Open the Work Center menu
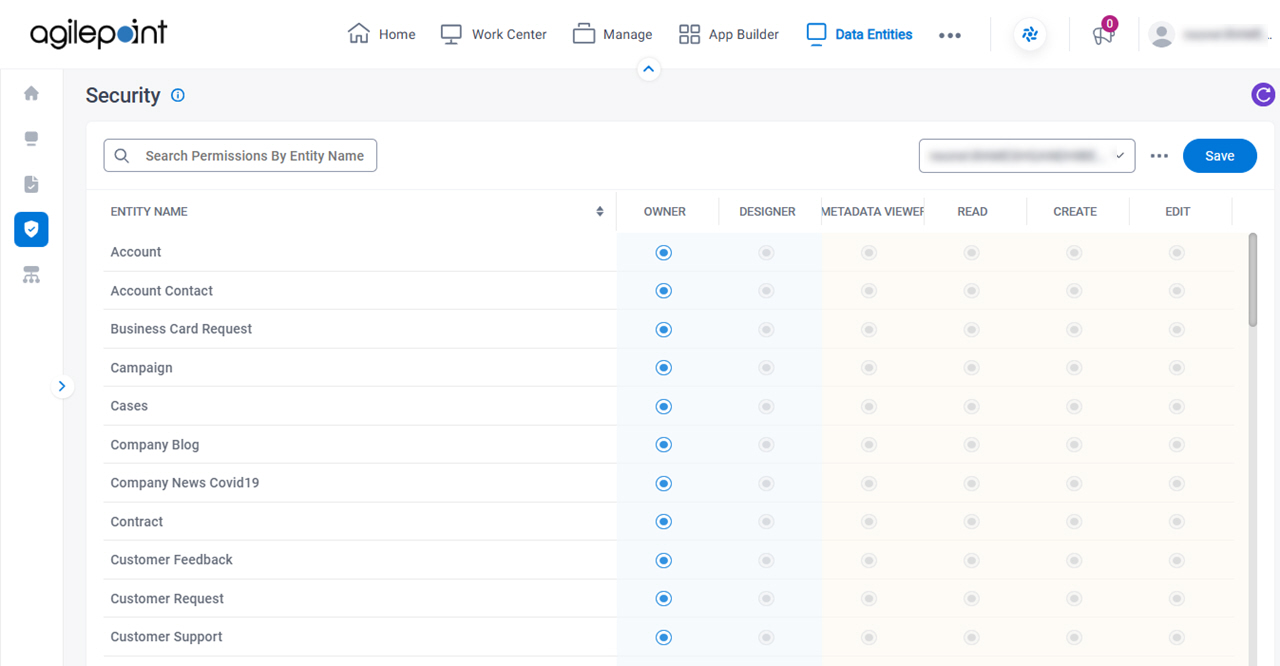 pyautogui.click(x=494, y=34)
